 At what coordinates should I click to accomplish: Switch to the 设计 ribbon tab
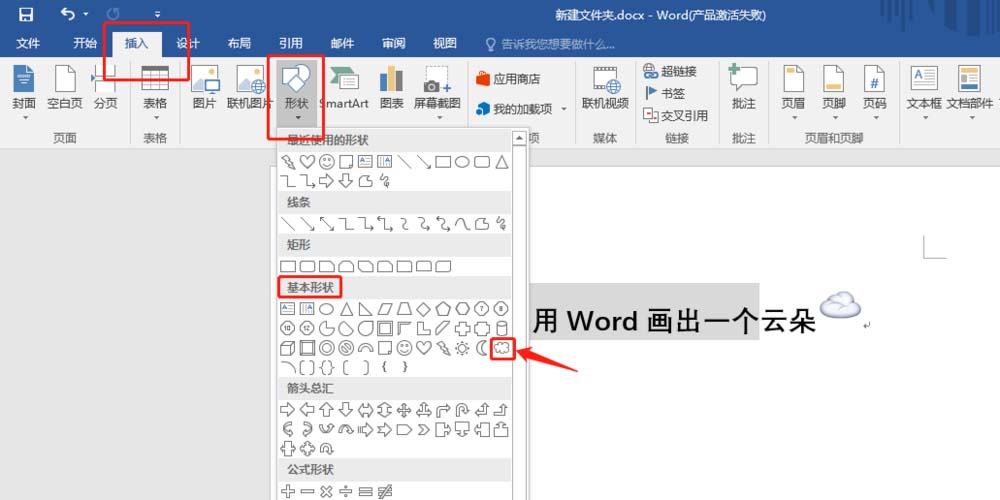188,43
